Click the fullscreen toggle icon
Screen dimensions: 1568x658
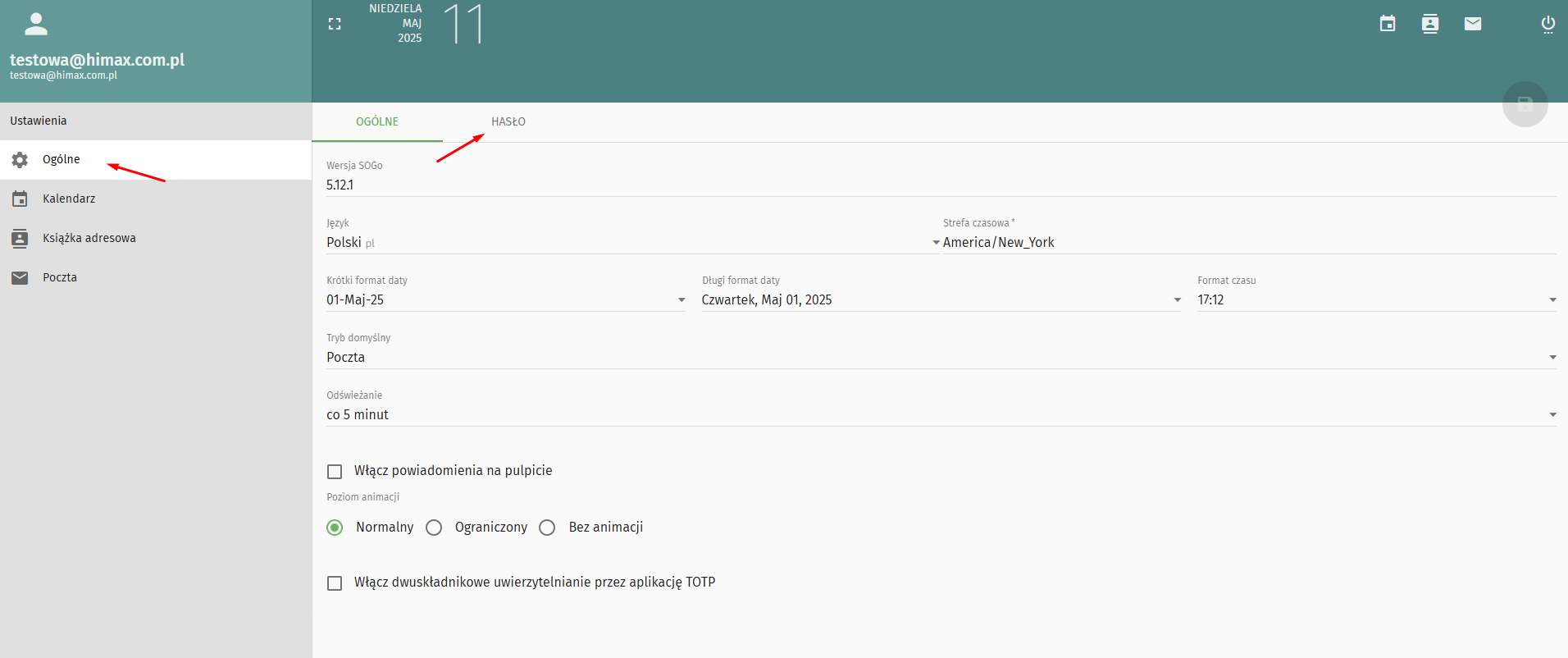pos(335,25)
